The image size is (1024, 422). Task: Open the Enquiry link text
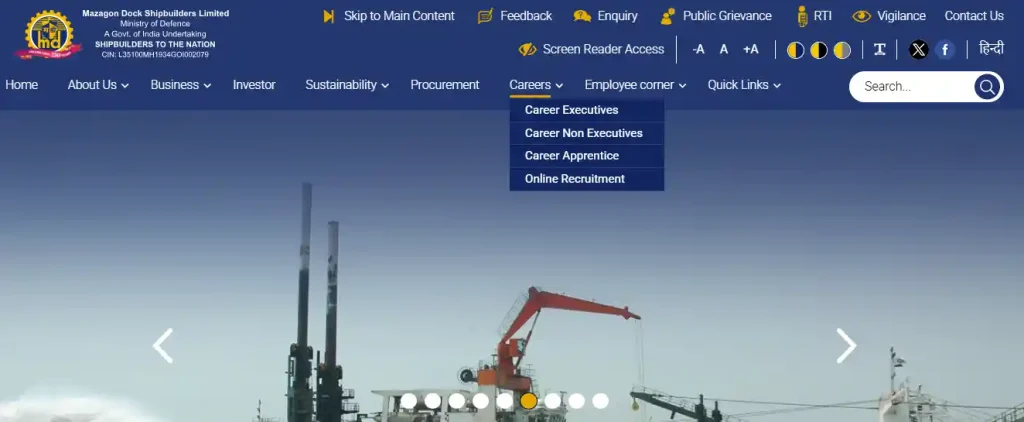click(617, 16)
